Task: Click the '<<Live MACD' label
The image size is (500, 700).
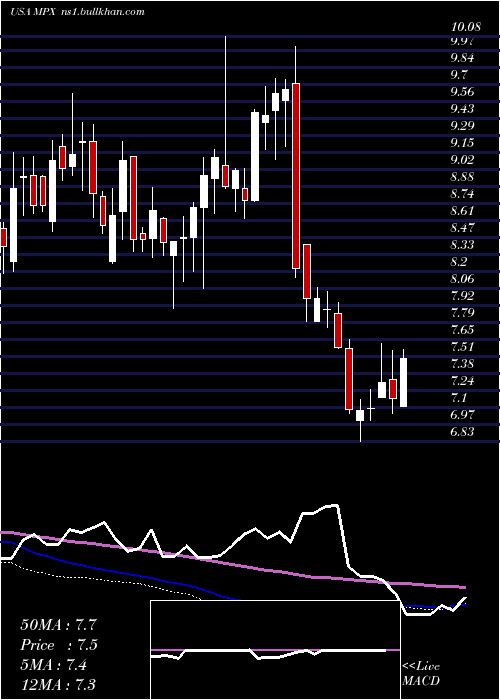Action: tap(421, 673)
